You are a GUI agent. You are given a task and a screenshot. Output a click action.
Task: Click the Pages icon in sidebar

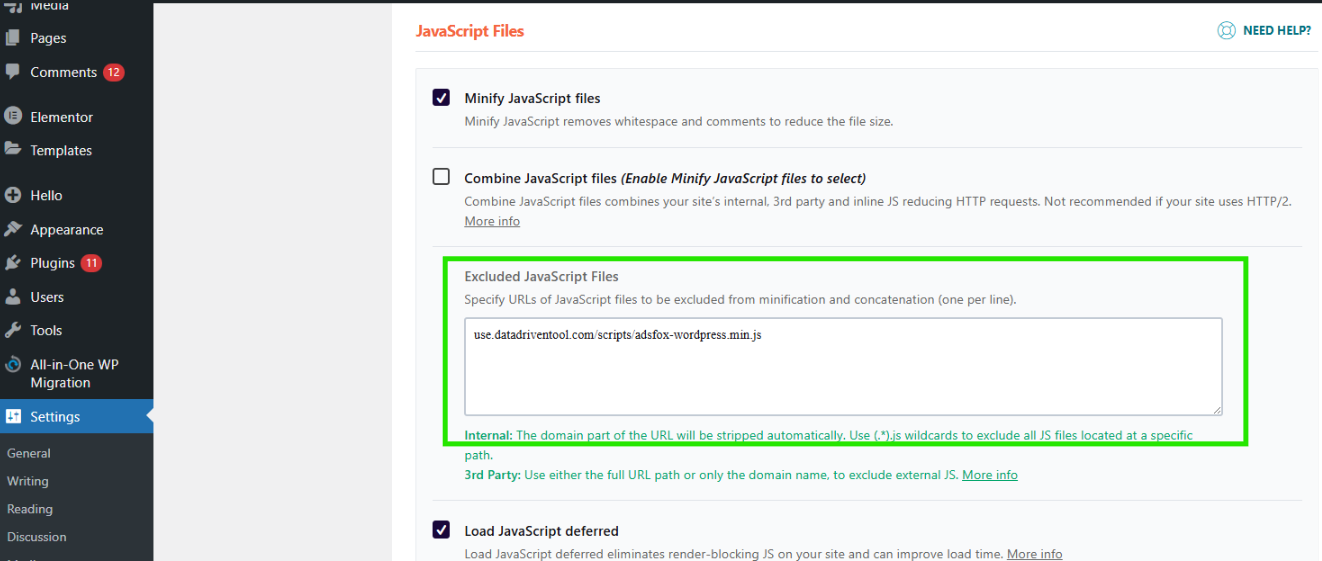pyautogui.click(x=13, y=38)
